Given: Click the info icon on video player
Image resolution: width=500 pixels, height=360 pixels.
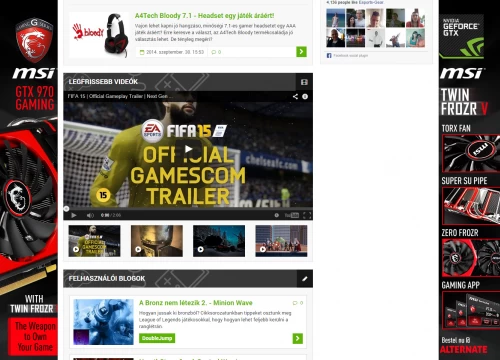Looking at the screenshot, I should (305, 96).
